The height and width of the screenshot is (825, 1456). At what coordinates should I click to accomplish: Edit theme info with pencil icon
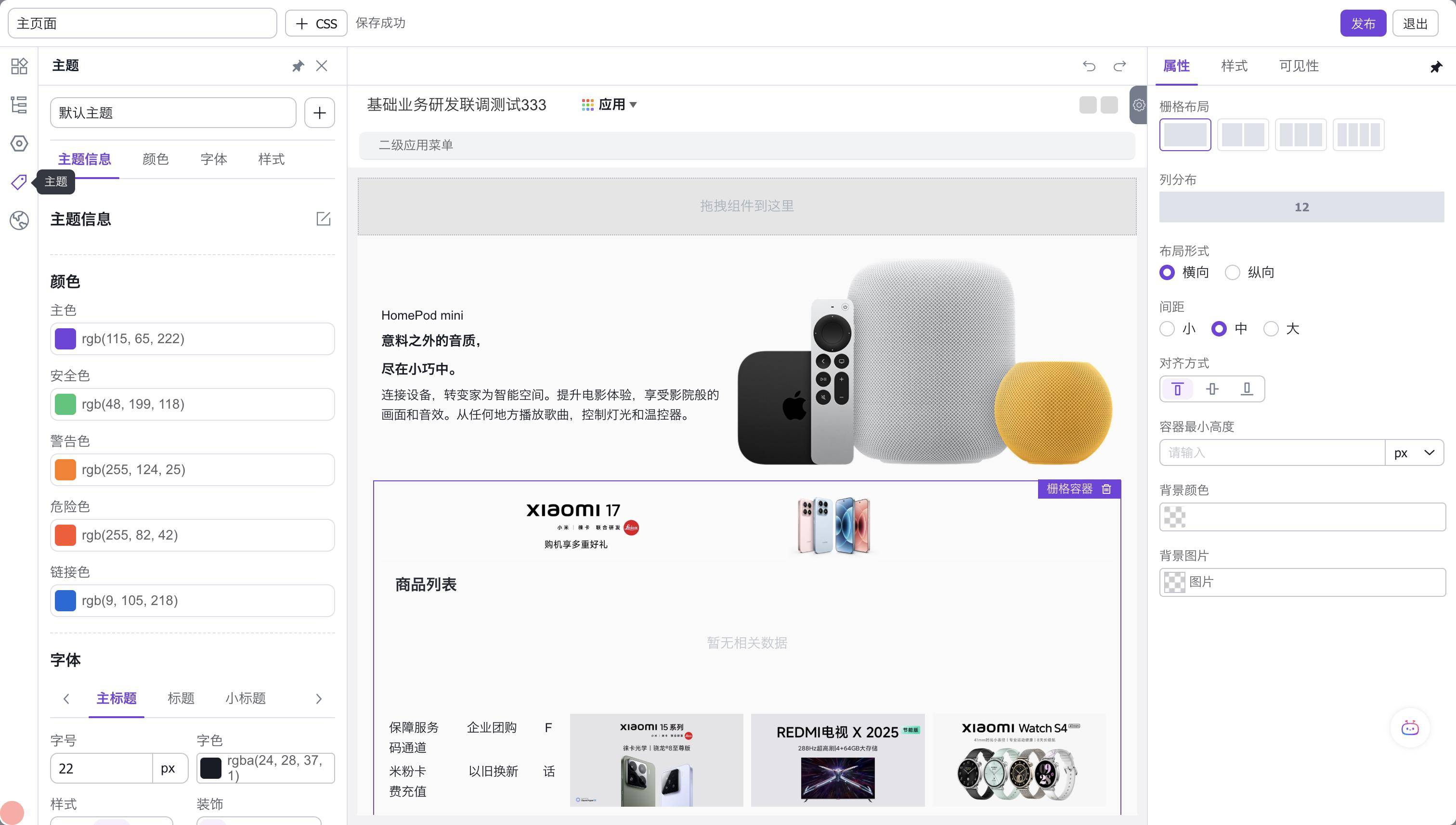[323, 219]
